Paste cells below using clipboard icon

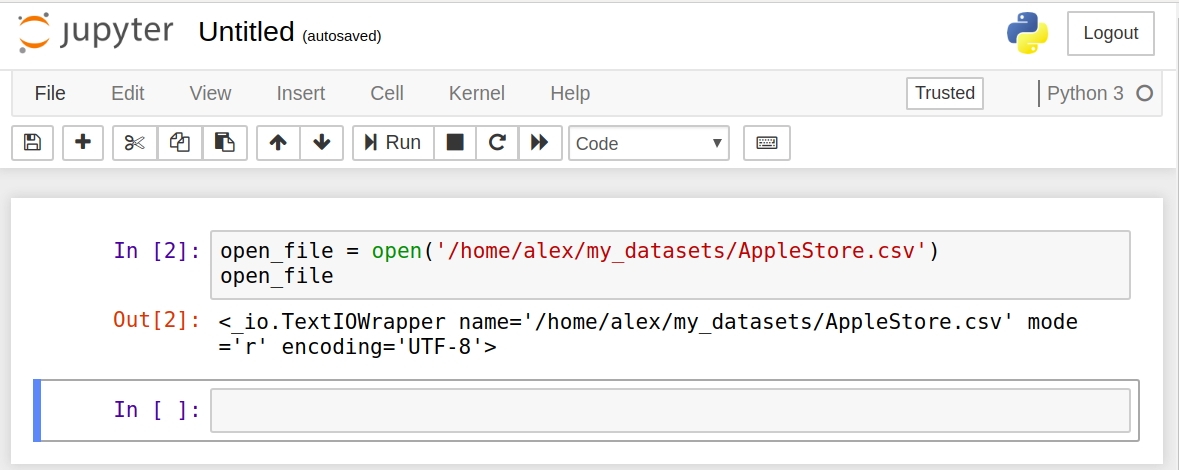225,143
